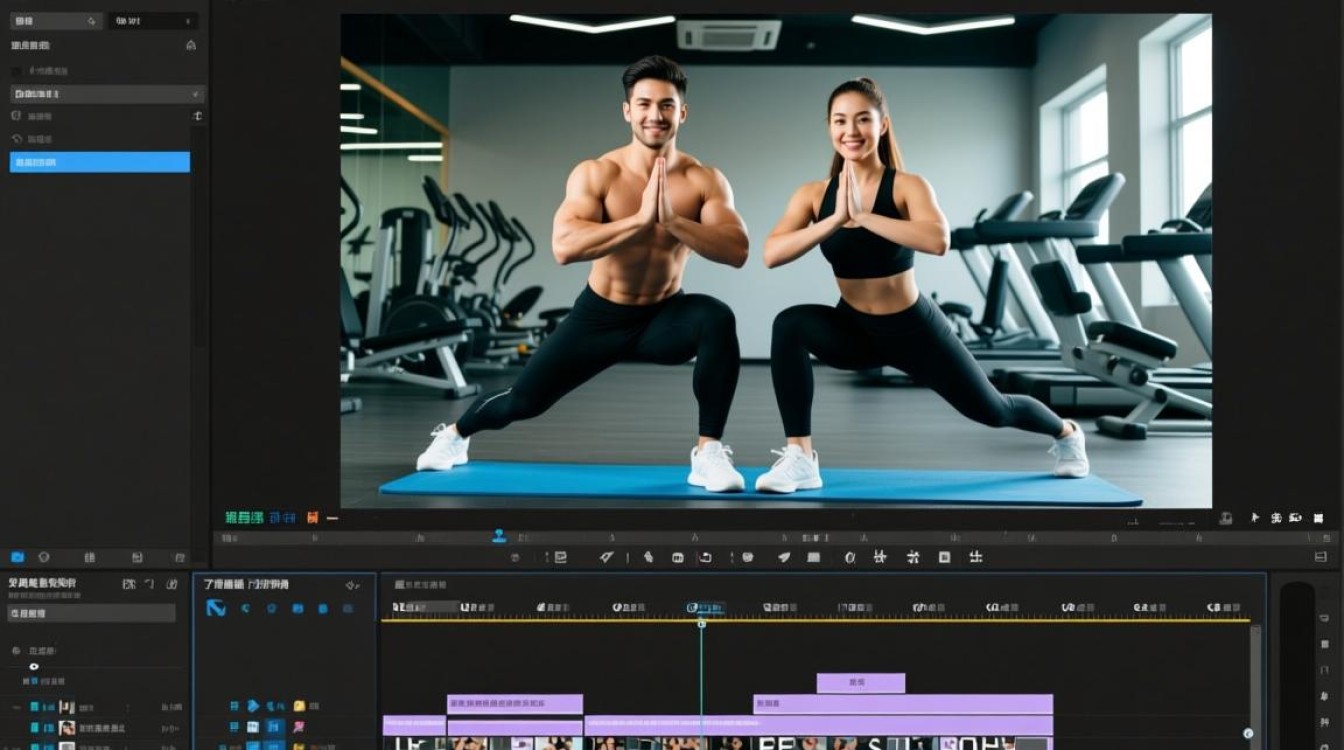Click the small purple clip on top track
Image resolution: width=1344 pixels, height=750 pixels.
[x=861, y=683]
